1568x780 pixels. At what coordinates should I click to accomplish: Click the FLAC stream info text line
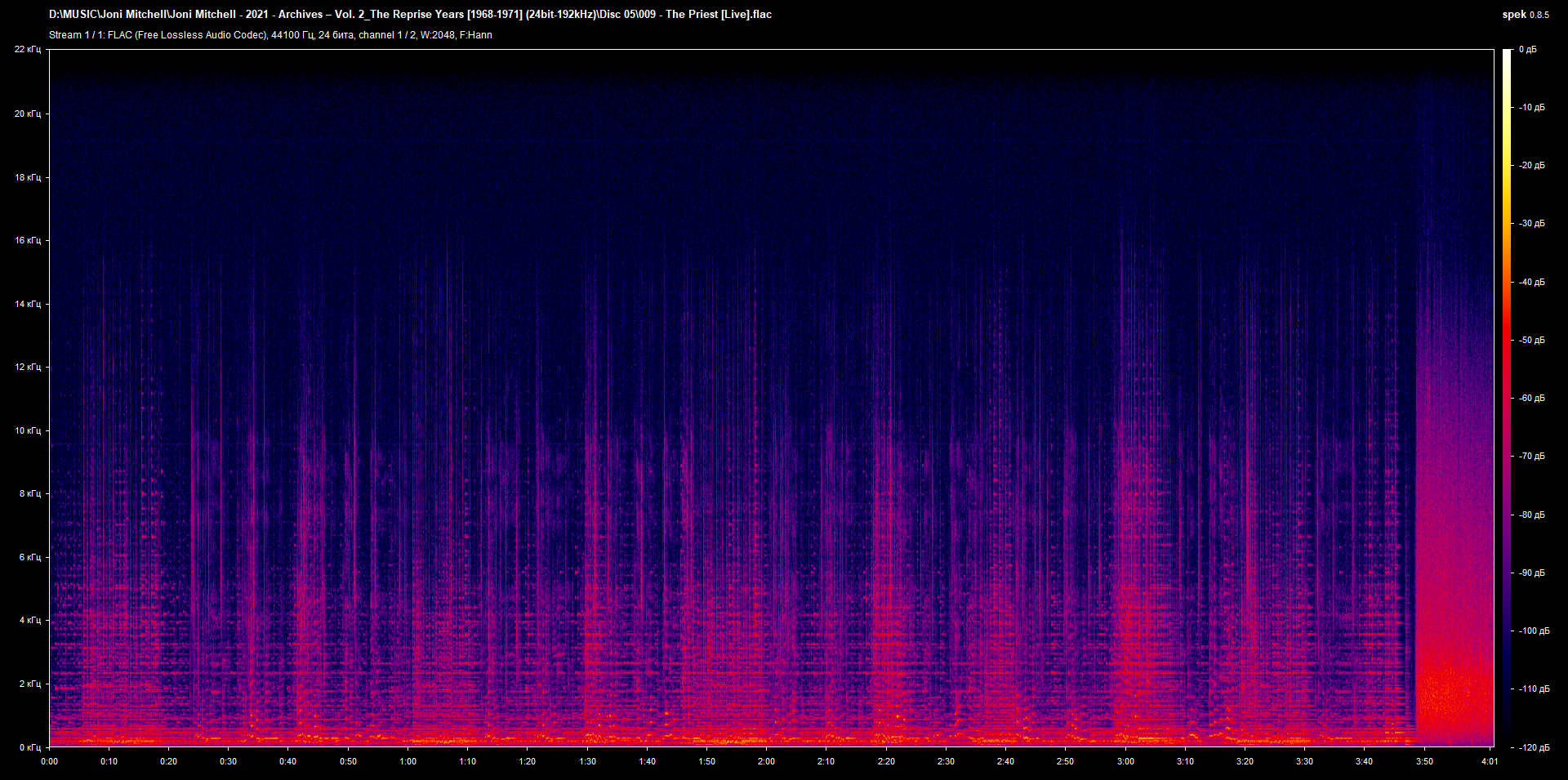pos(269,35)
